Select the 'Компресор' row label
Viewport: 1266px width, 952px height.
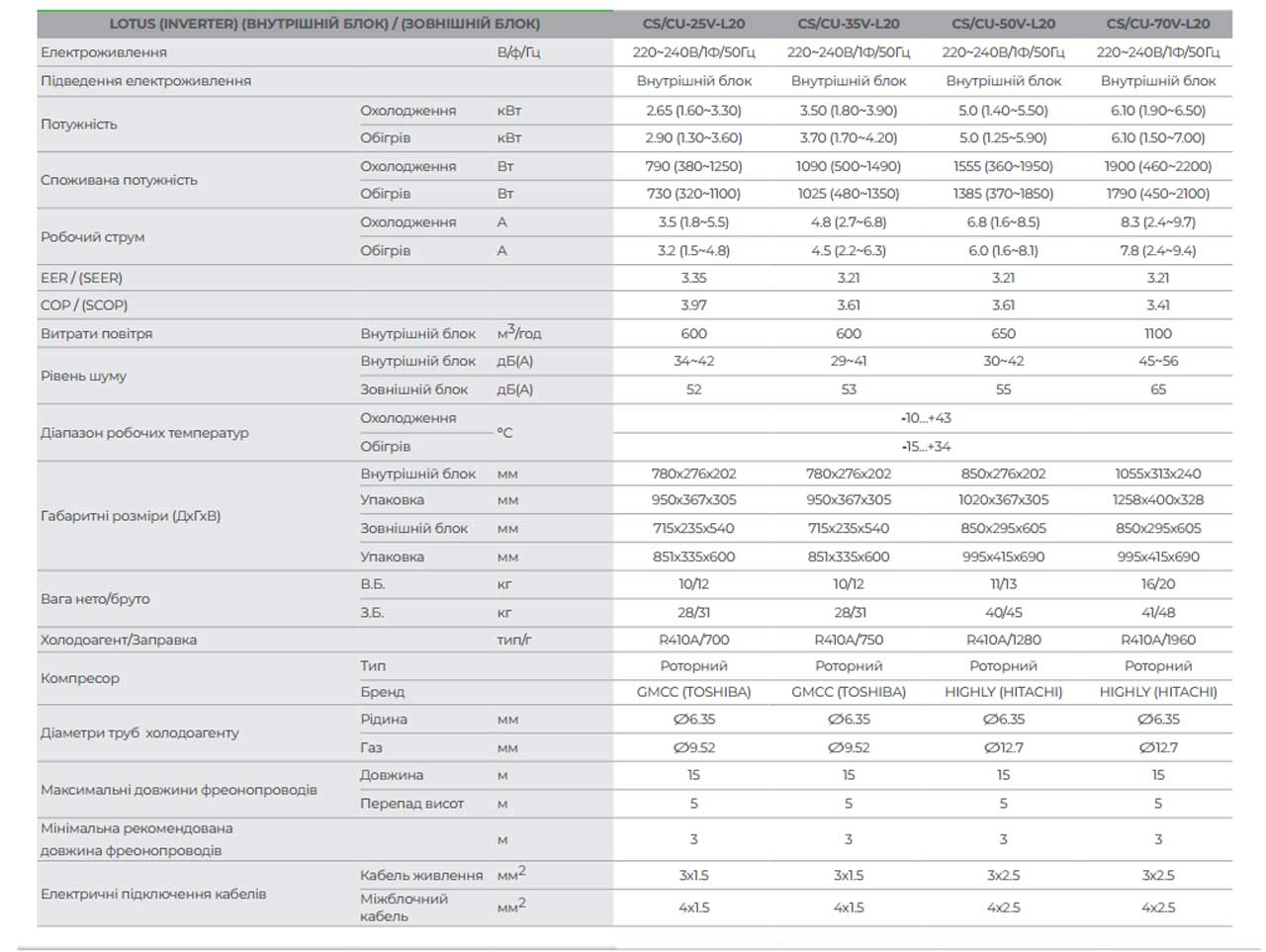pos(80,679)
